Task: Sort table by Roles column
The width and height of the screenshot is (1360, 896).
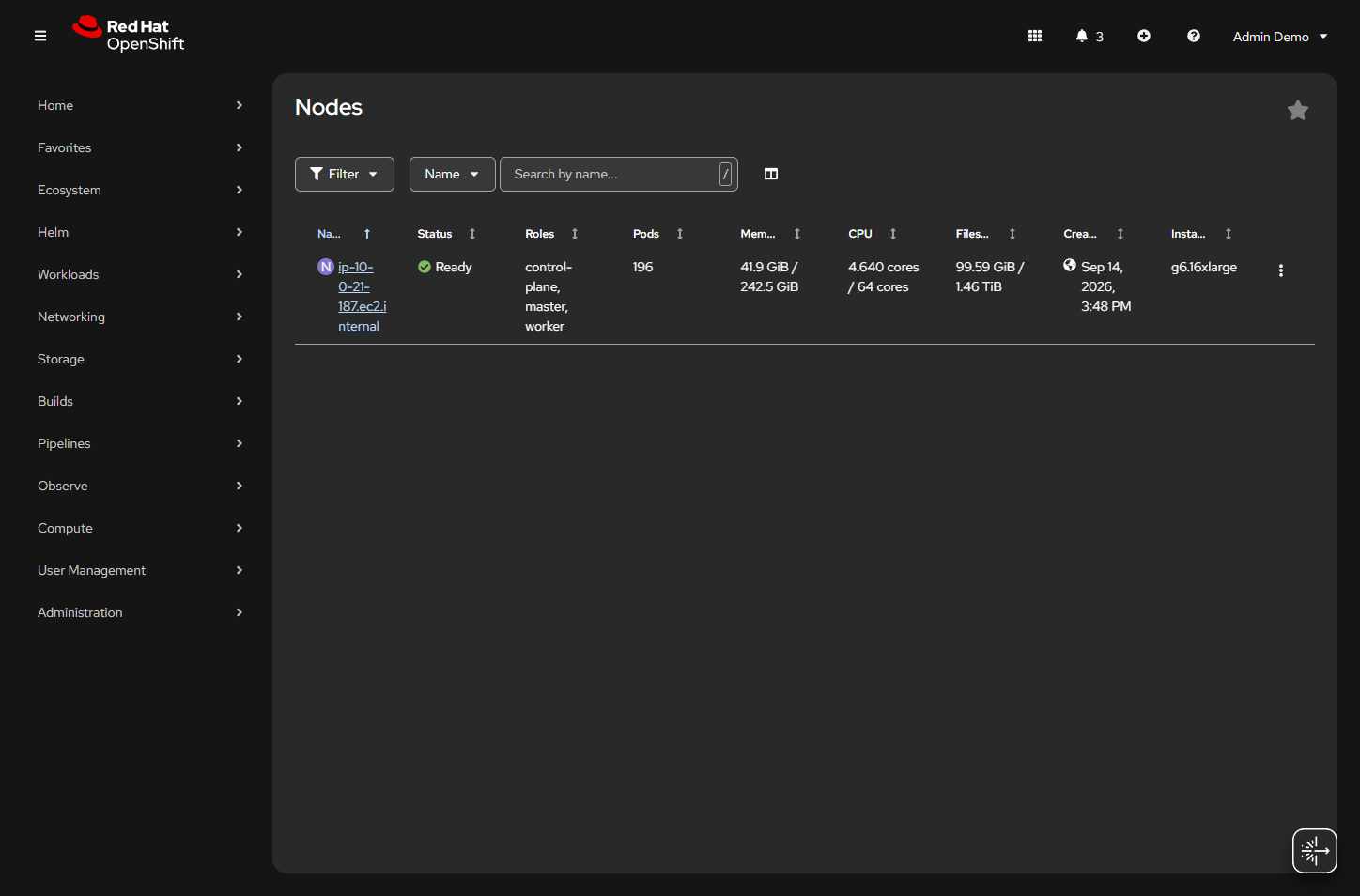Action: [552, 234]
